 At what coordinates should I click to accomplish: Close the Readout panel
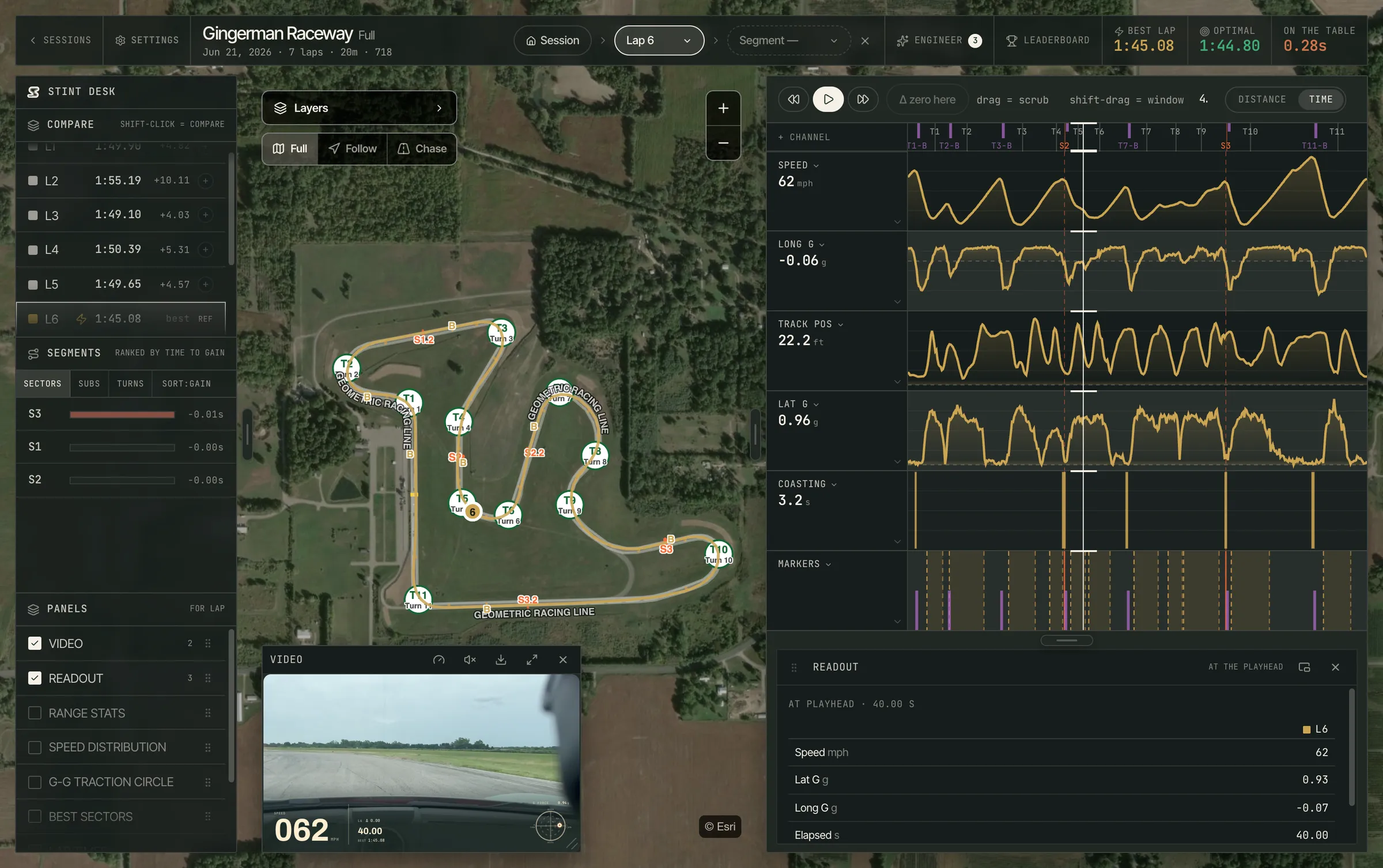[1335, 667]
